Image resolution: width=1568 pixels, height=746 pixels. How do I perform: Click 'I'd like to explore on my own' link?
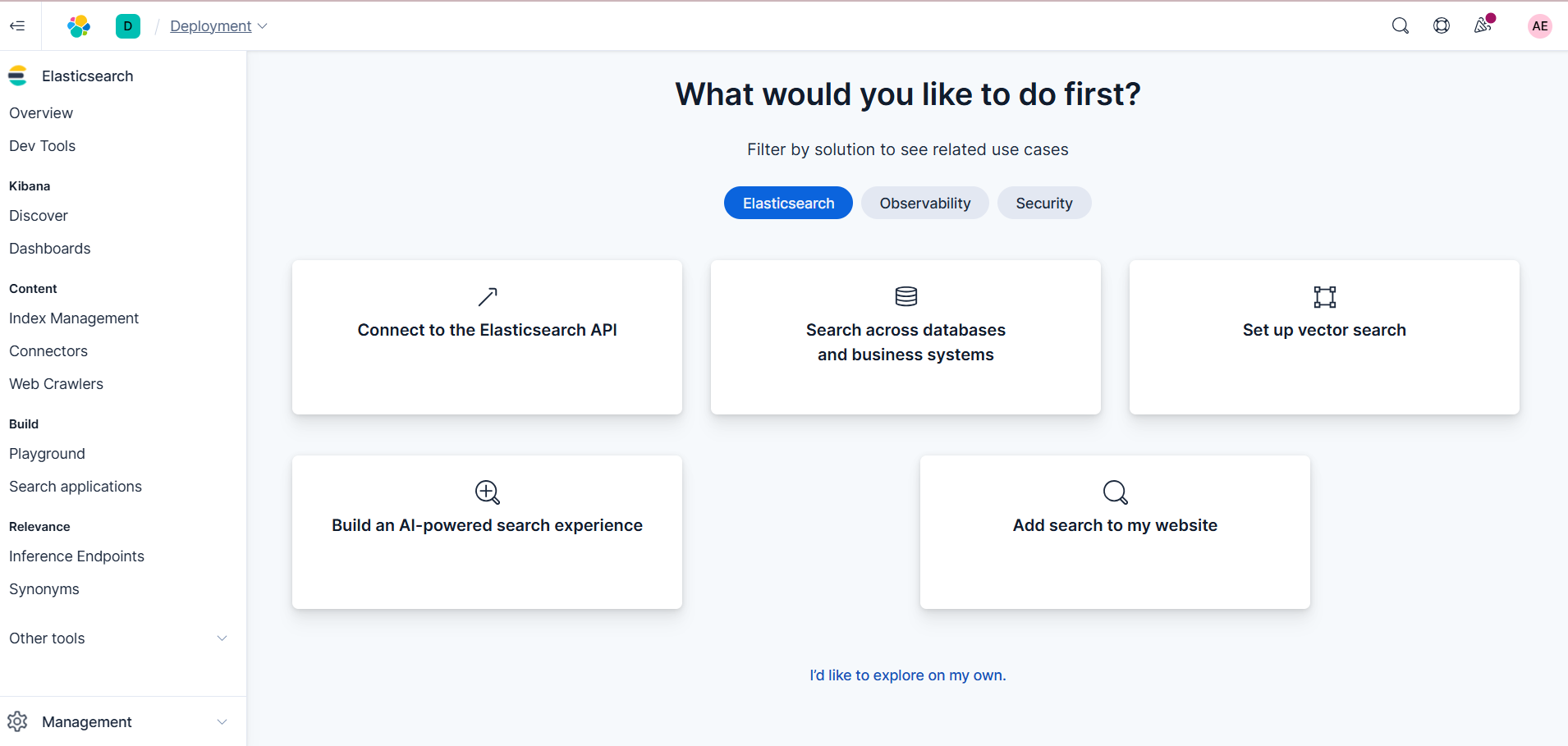(x=907, y=675)
